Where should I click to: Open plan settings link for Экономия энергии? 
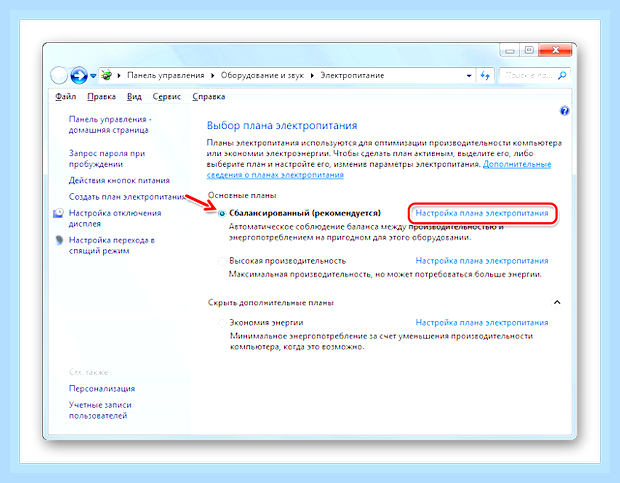482,323
